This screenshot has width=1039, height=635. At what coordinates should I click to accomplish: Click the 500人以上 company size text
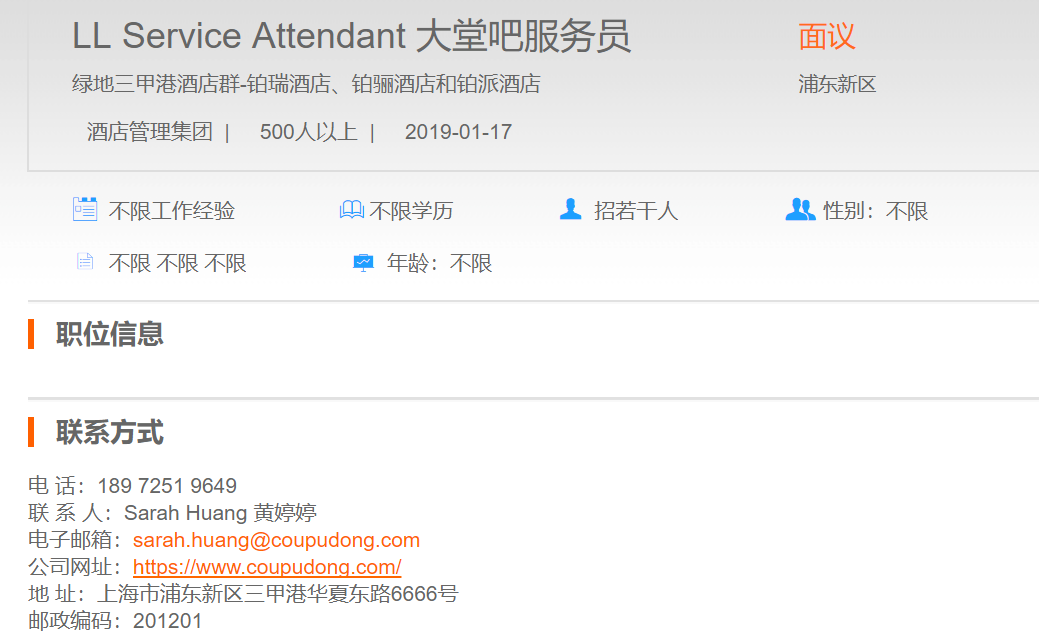308,132
